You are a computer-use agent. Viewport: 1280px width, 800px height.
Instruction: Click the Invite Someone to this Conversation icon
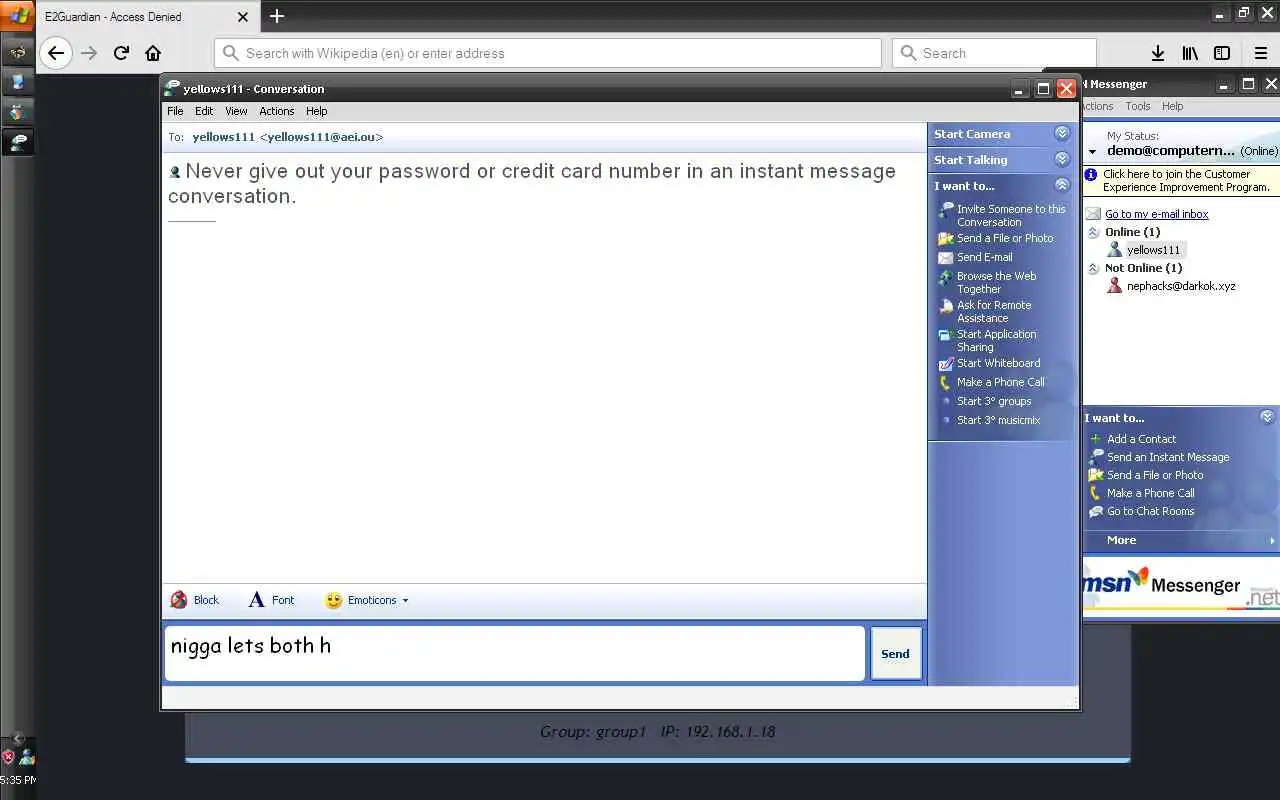(x=945, y=210)
